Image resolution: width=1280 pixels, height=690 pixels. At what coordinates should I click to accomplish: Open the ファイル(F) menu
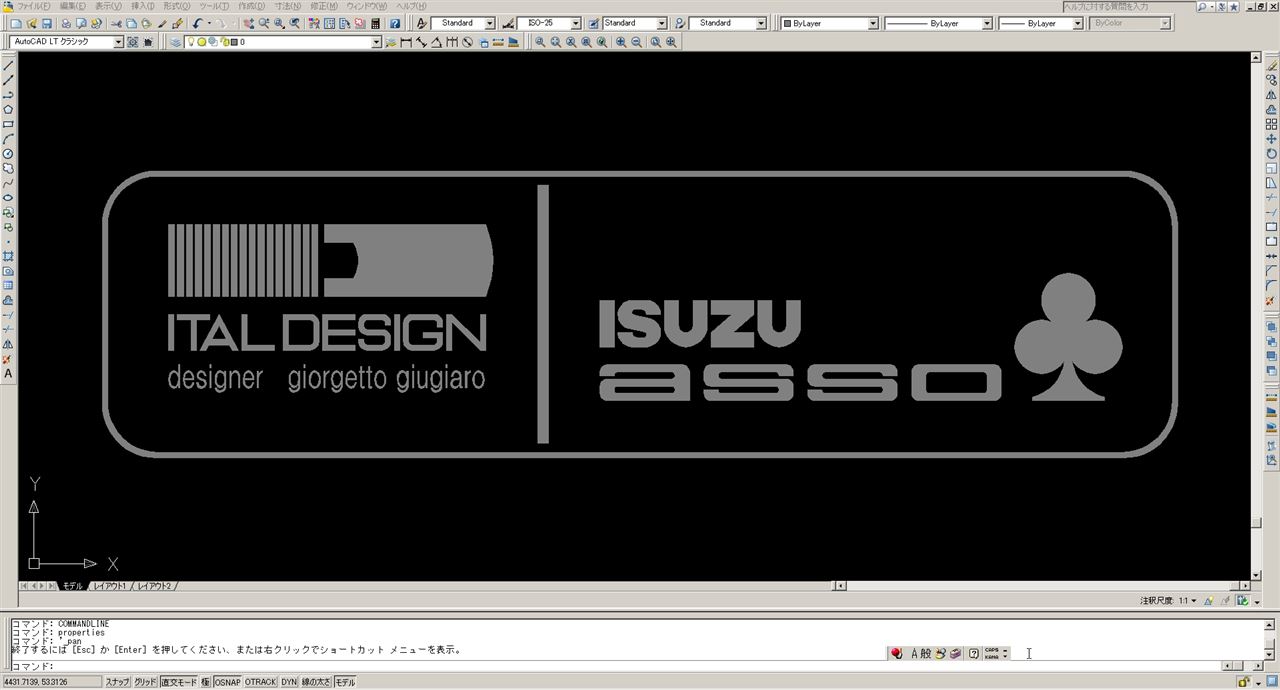coord(33,6)
